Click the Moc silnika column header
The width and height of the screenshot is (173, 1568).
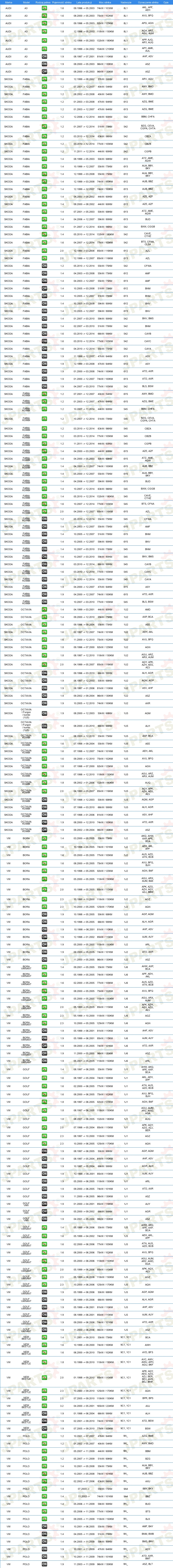point(105,2)
